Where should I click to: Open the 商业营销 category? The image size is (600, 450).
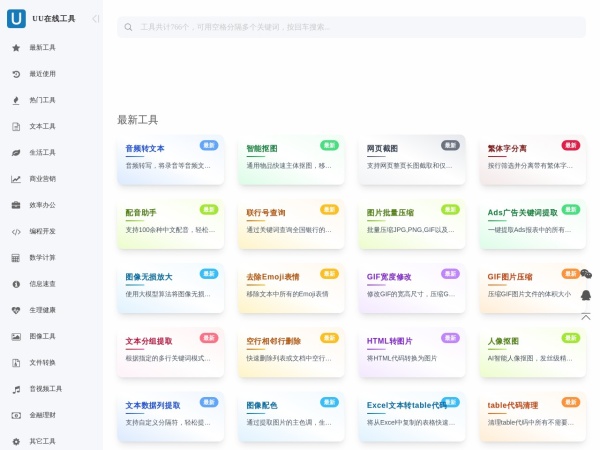point(42,179)
